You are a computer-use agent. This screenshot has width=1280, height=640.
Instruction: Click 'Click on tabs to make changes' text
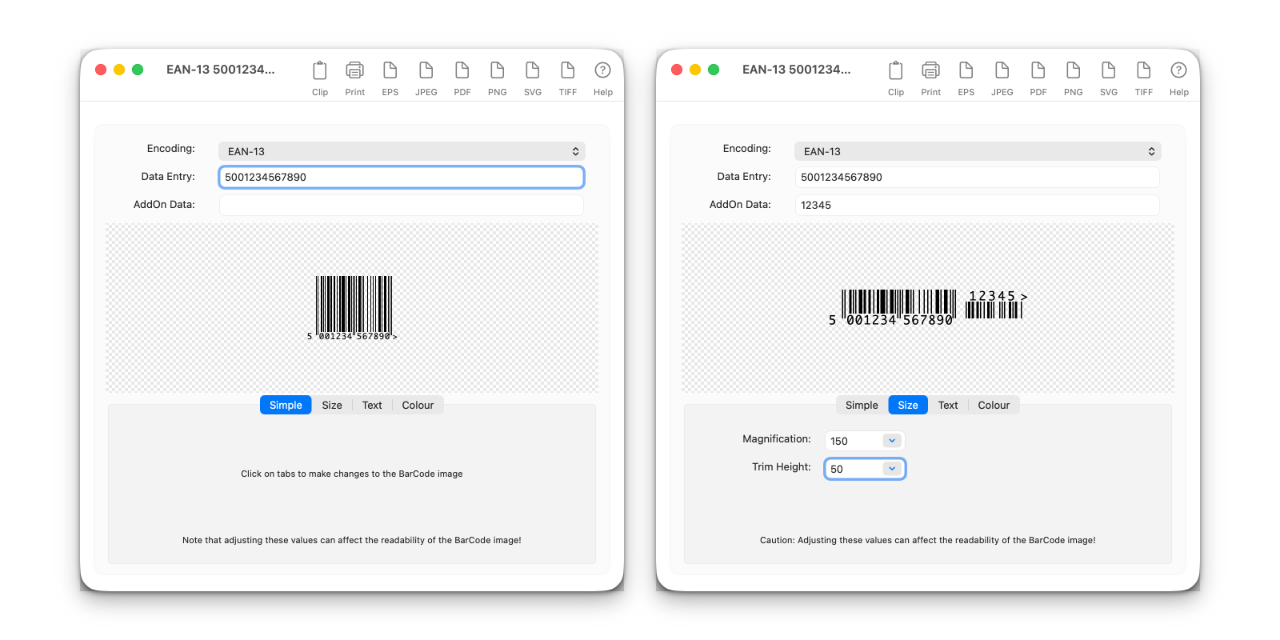click(x=352, y=474)
